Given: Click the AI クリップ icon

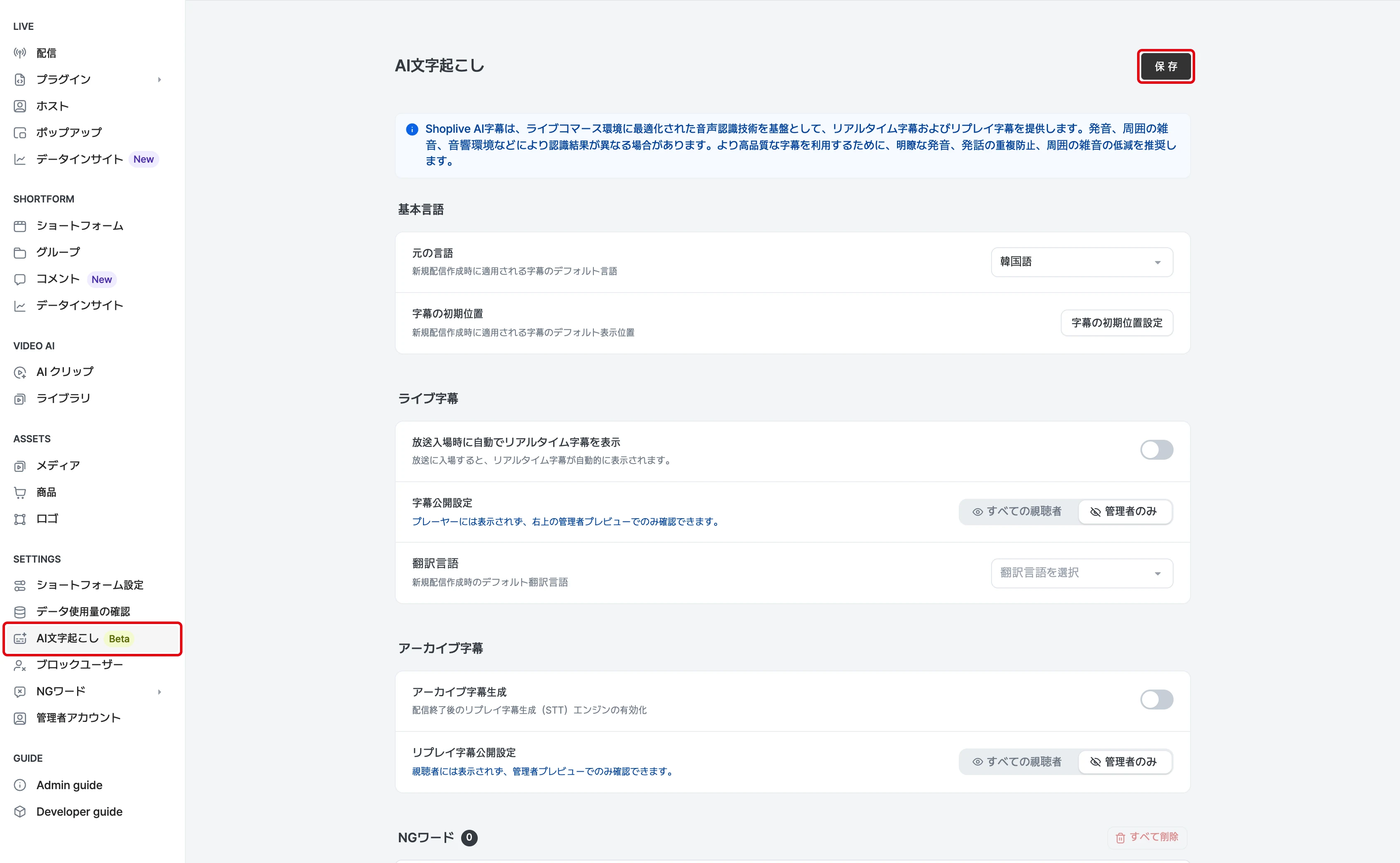Looking at the screenshot, I should click(x=20, y=372).
